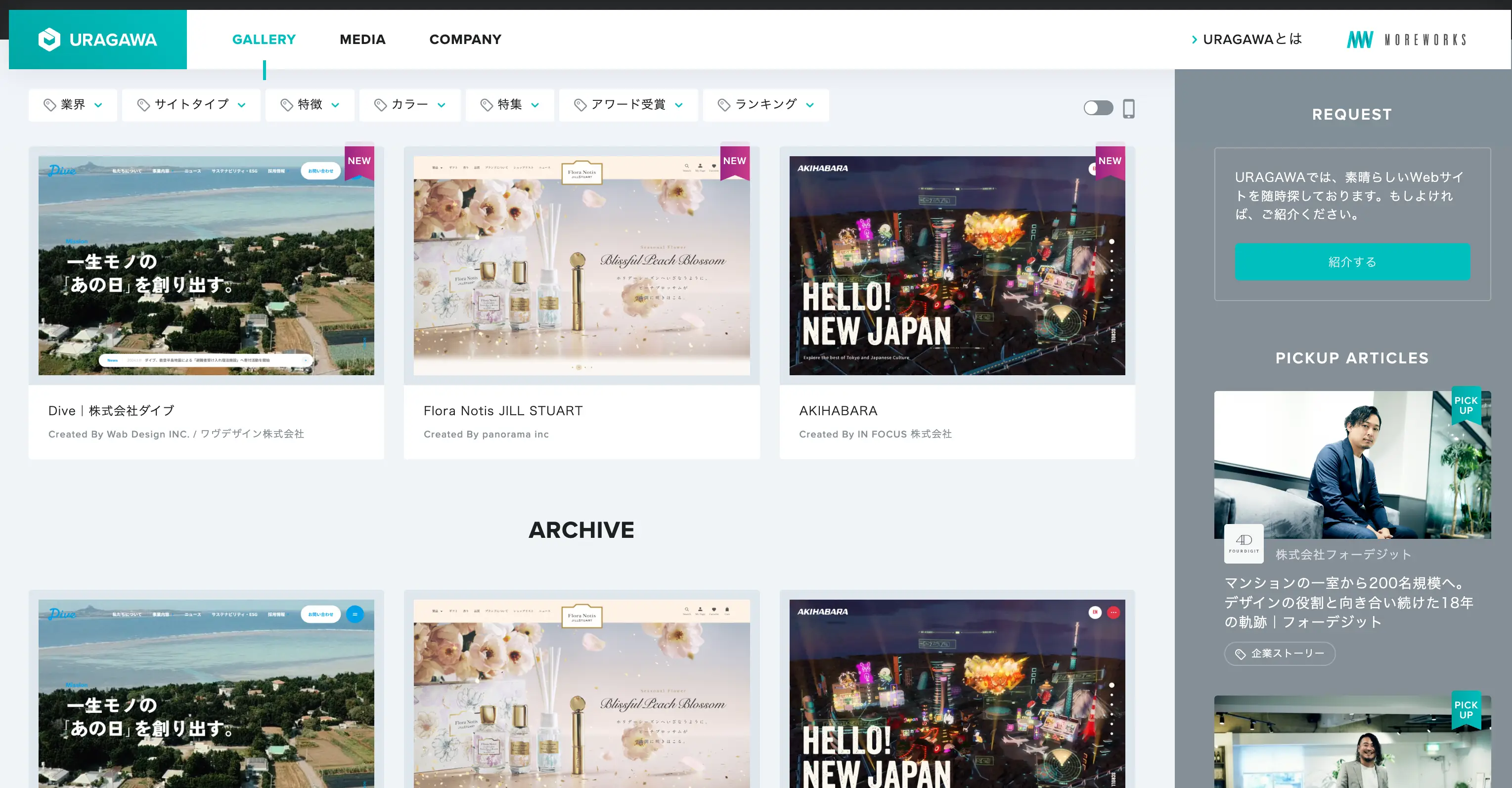Click the tag icon beside カラー
The height and width of the screenshot is (788, 1512).
(380, 104)
